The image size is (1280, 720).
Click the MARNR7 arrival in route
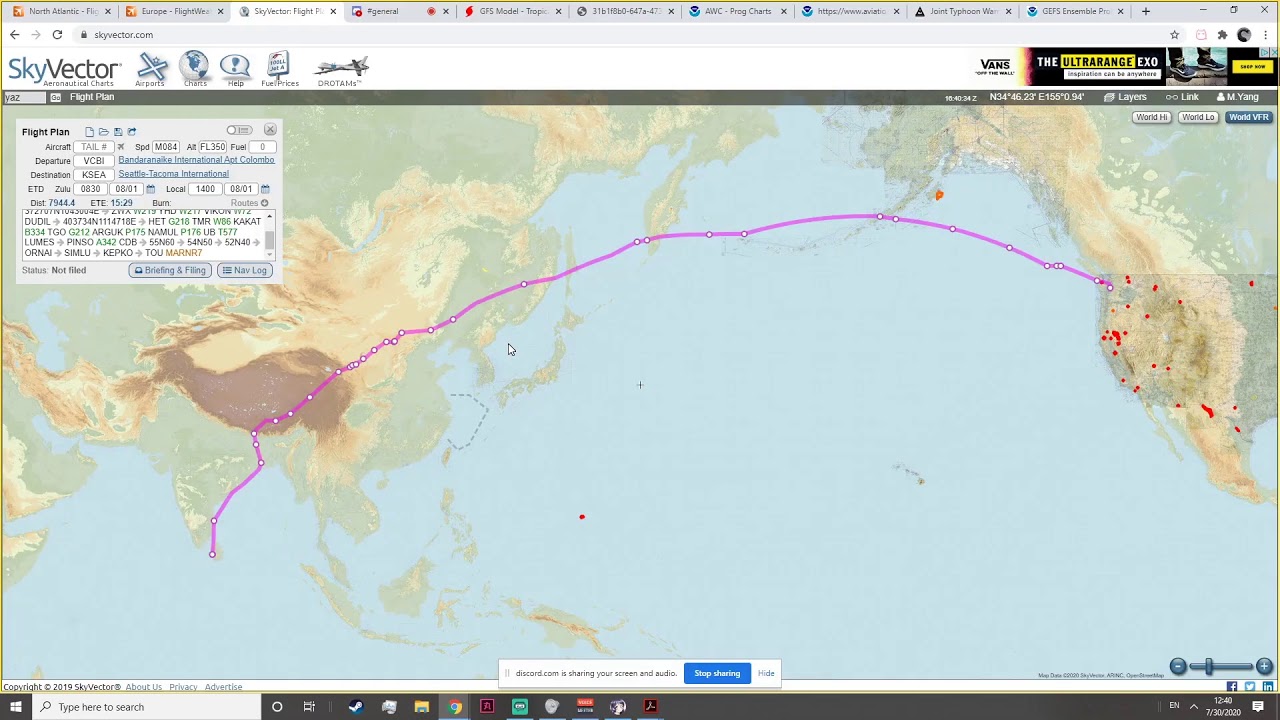[x=184, y=253]
